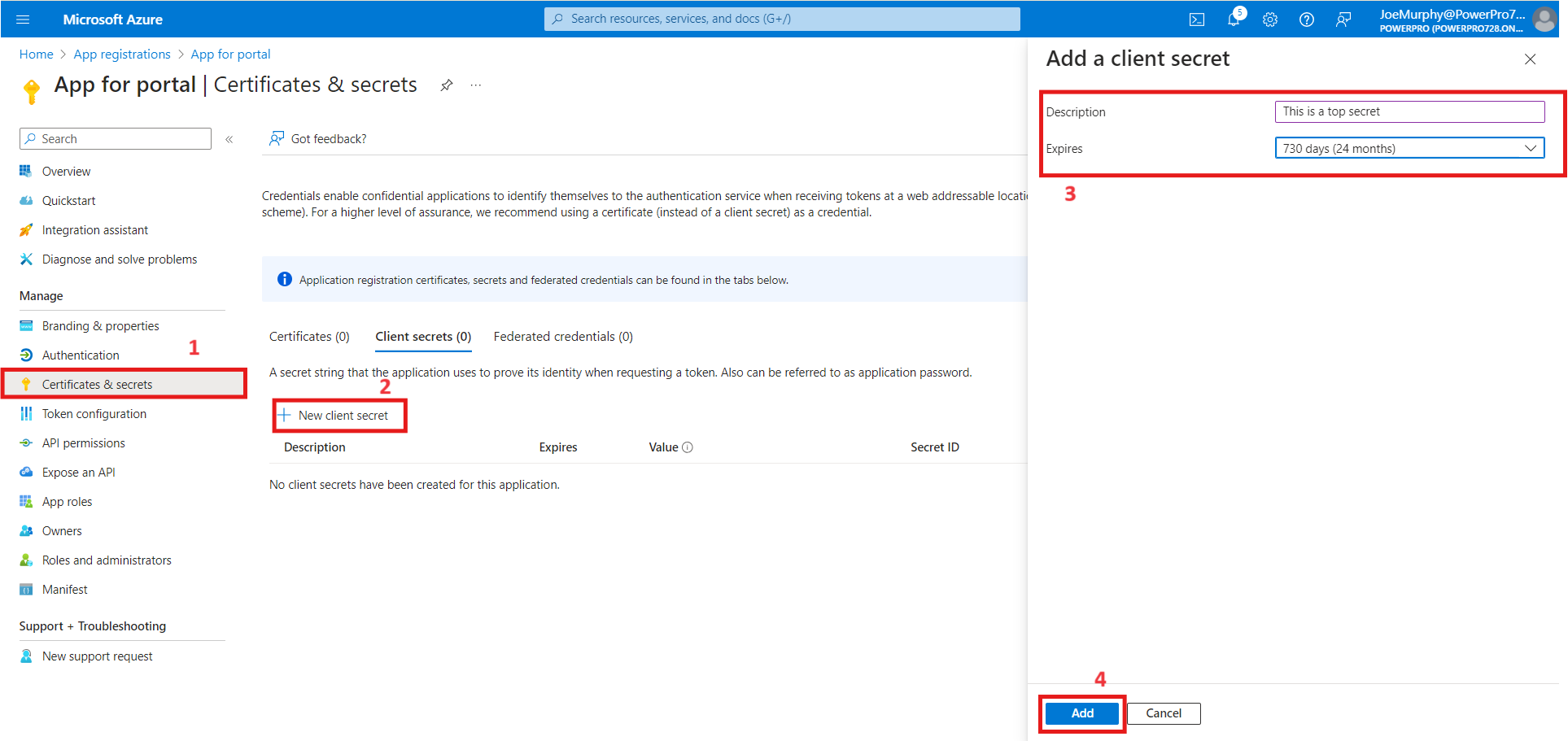This screenshot has width=1568, height=741.
Task: Switch to the Certificates (0) tab
Action: (309, 337)
